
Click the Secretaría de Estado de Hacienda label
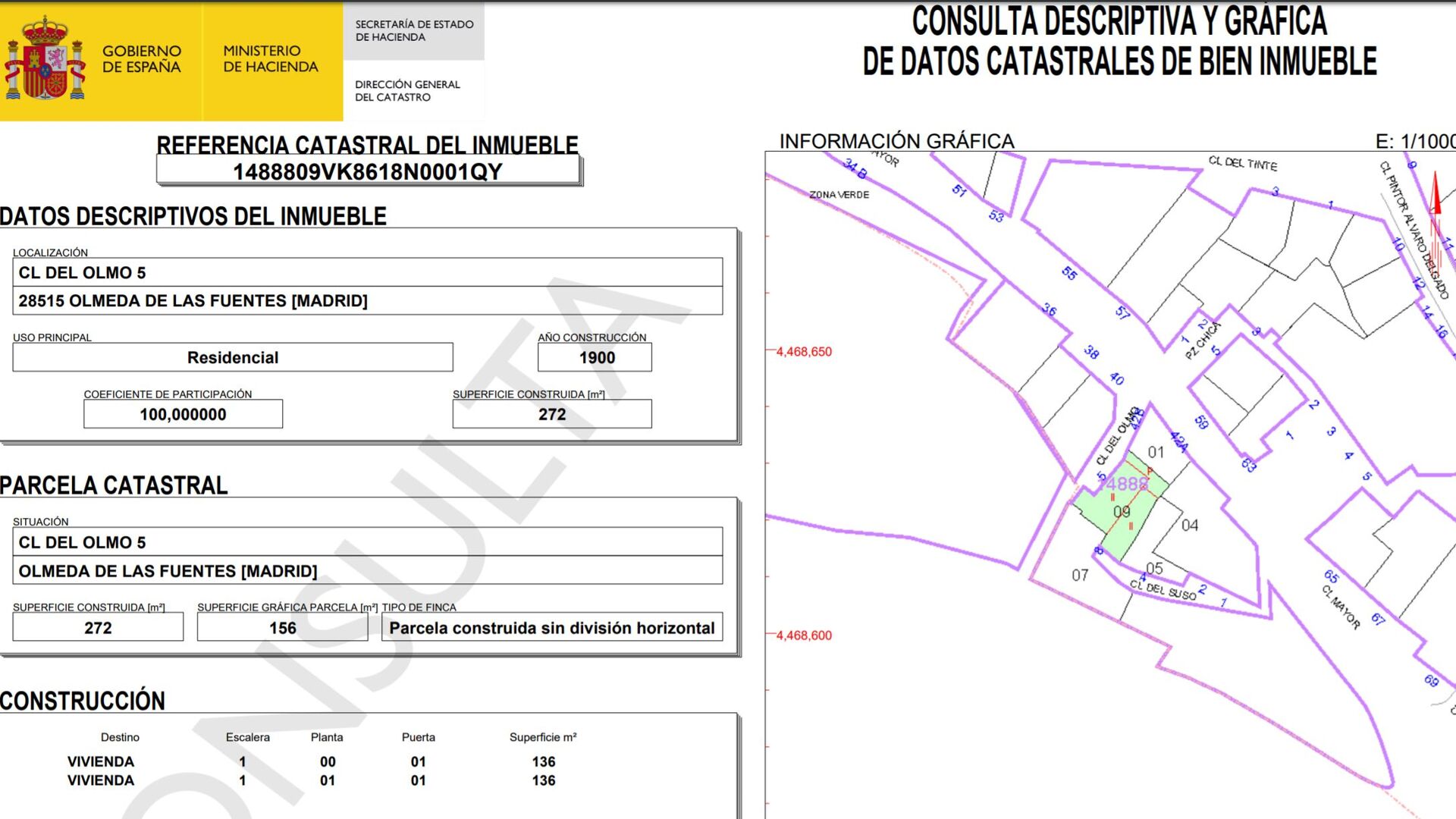point(414,30)
